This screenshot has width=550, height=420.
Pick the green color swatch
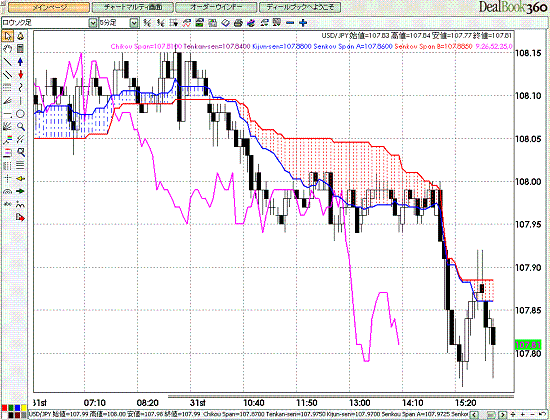point(11,408)
